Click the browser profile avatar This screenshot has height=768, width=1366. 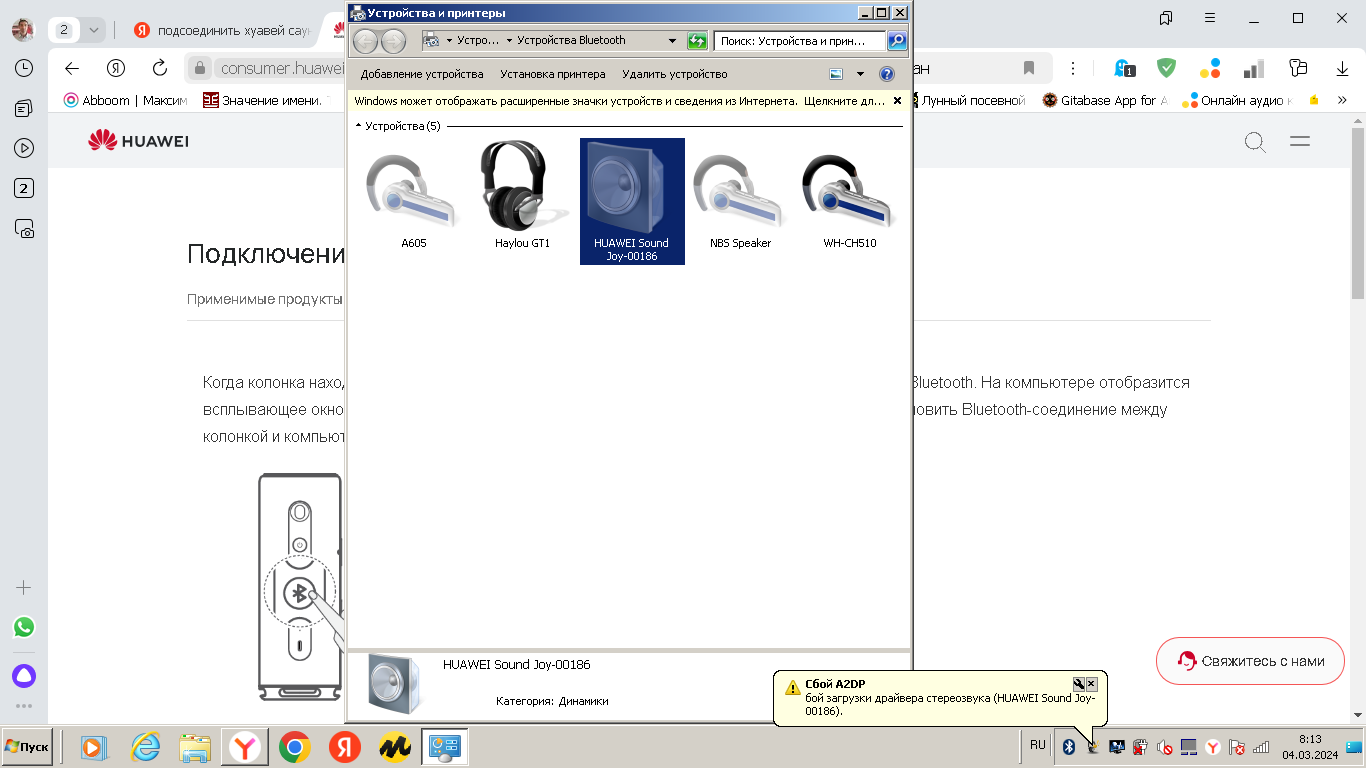pyautogui.click(x=23, y=30)
